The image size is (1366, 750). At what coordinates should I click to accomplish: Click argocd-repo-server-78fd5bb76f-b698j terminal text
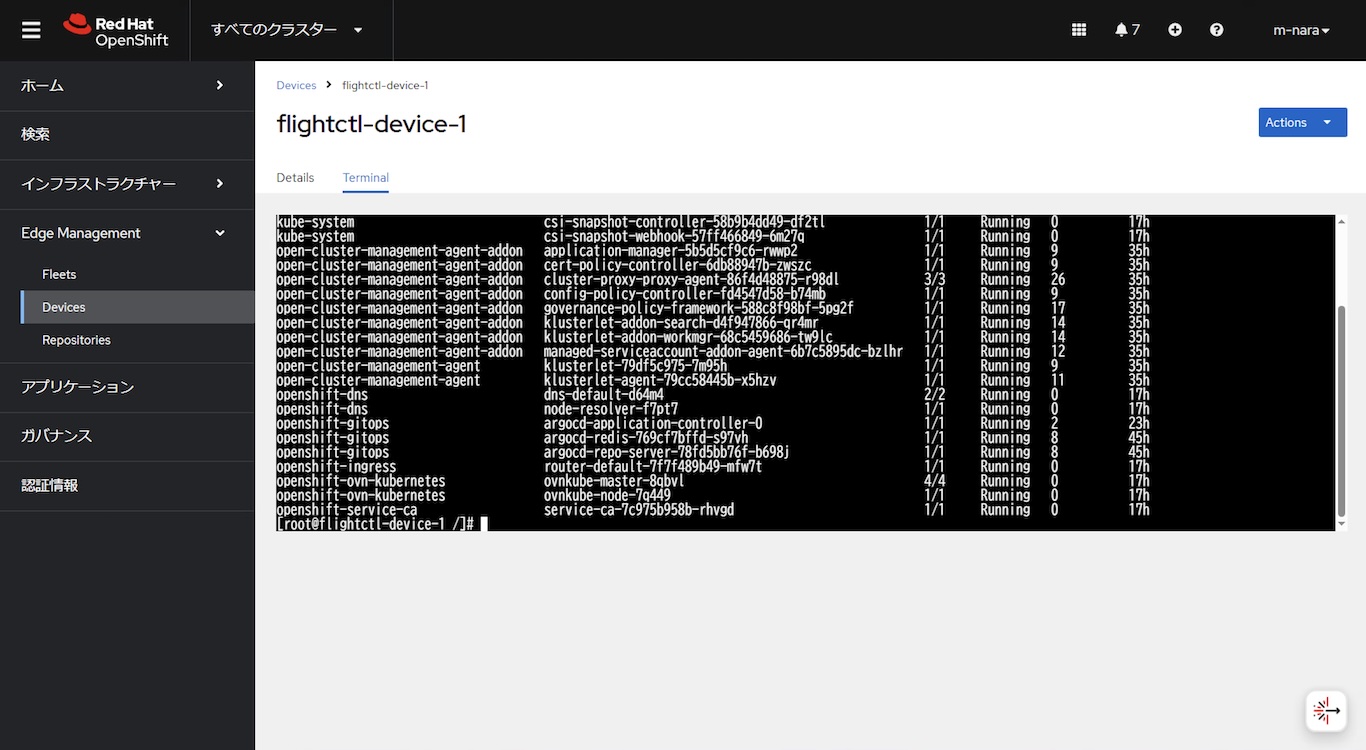[667, 452]
